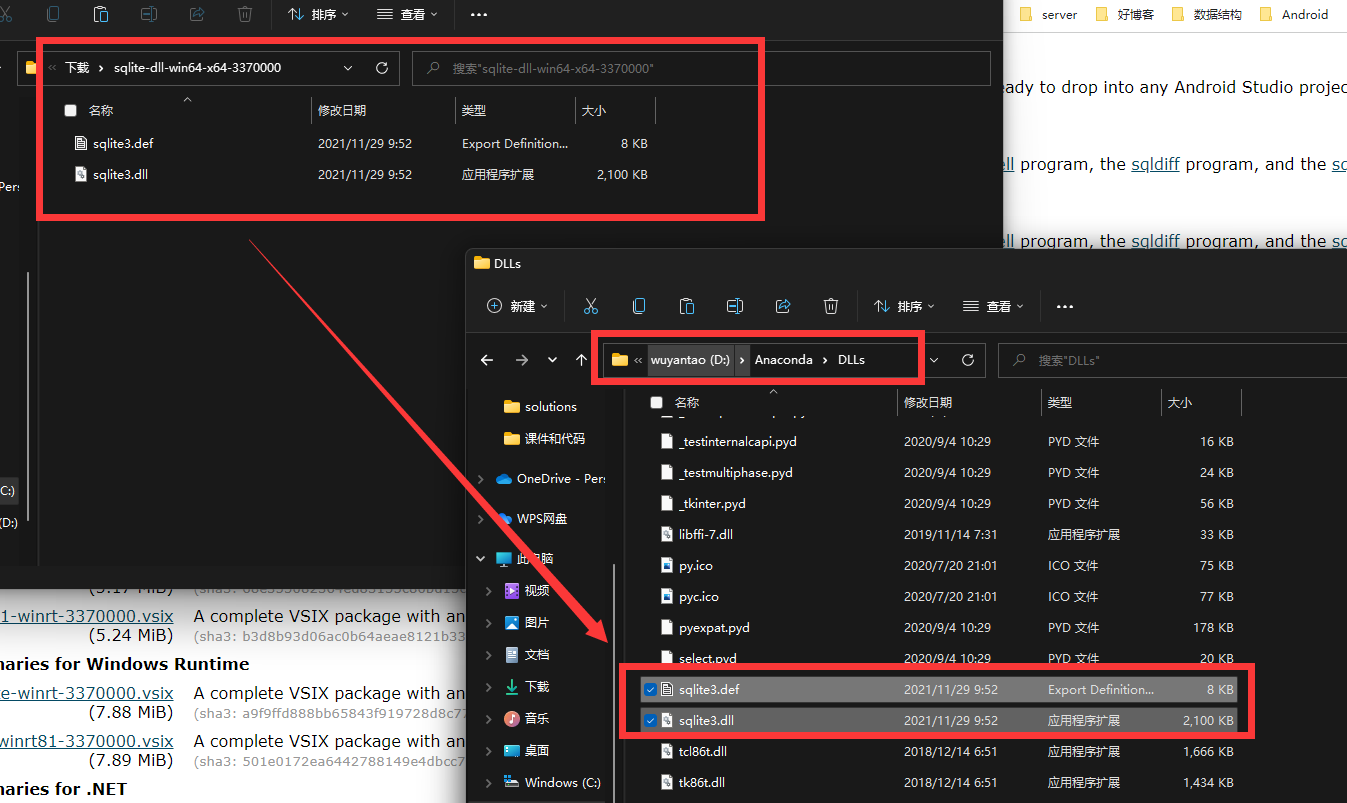Click Delete icon in the sqlite-dll window toolbar
Viewport: 1347px width, 803px height.
coord(245,14)
